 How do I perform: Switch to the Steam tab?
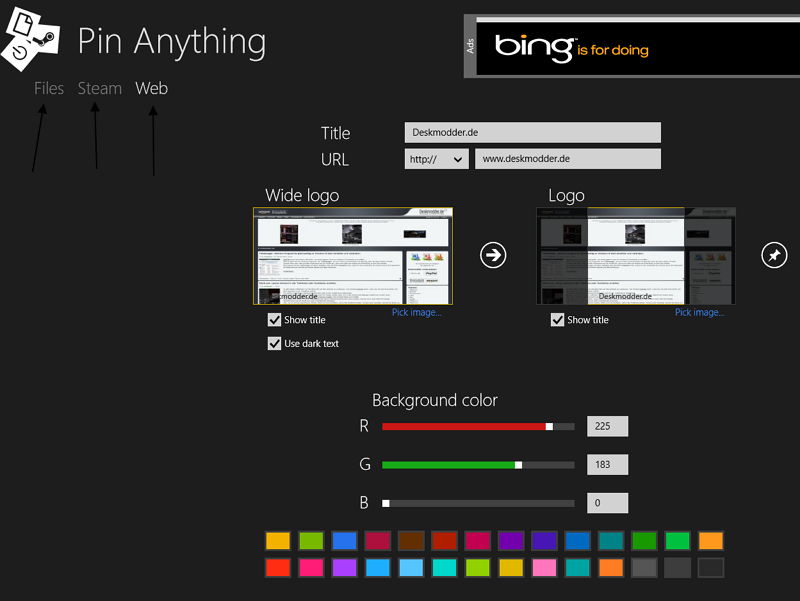pyautogui.click(x=100, y=88)
